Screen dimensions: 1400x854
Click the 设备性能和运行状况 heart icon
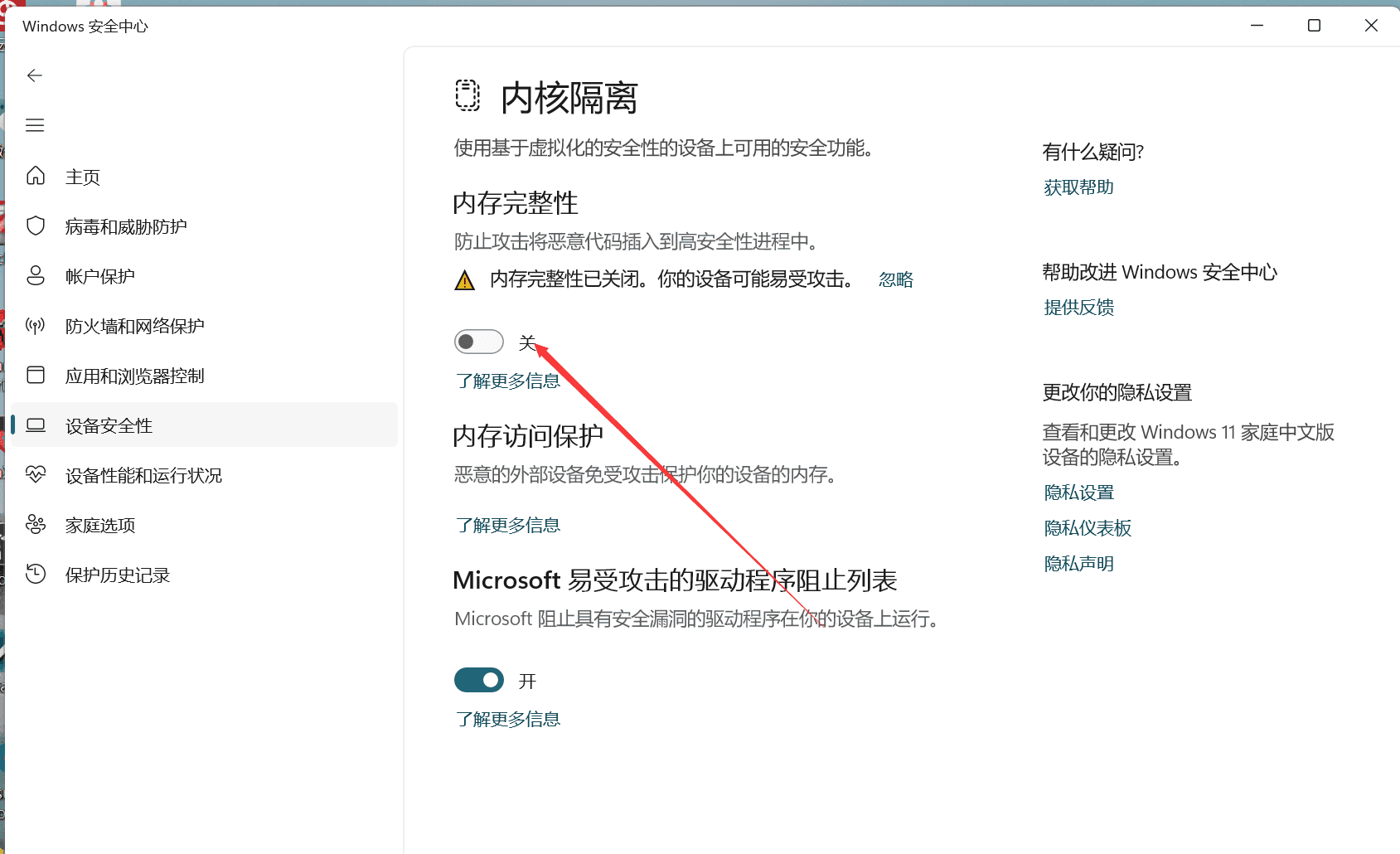(x=36, y=474)
